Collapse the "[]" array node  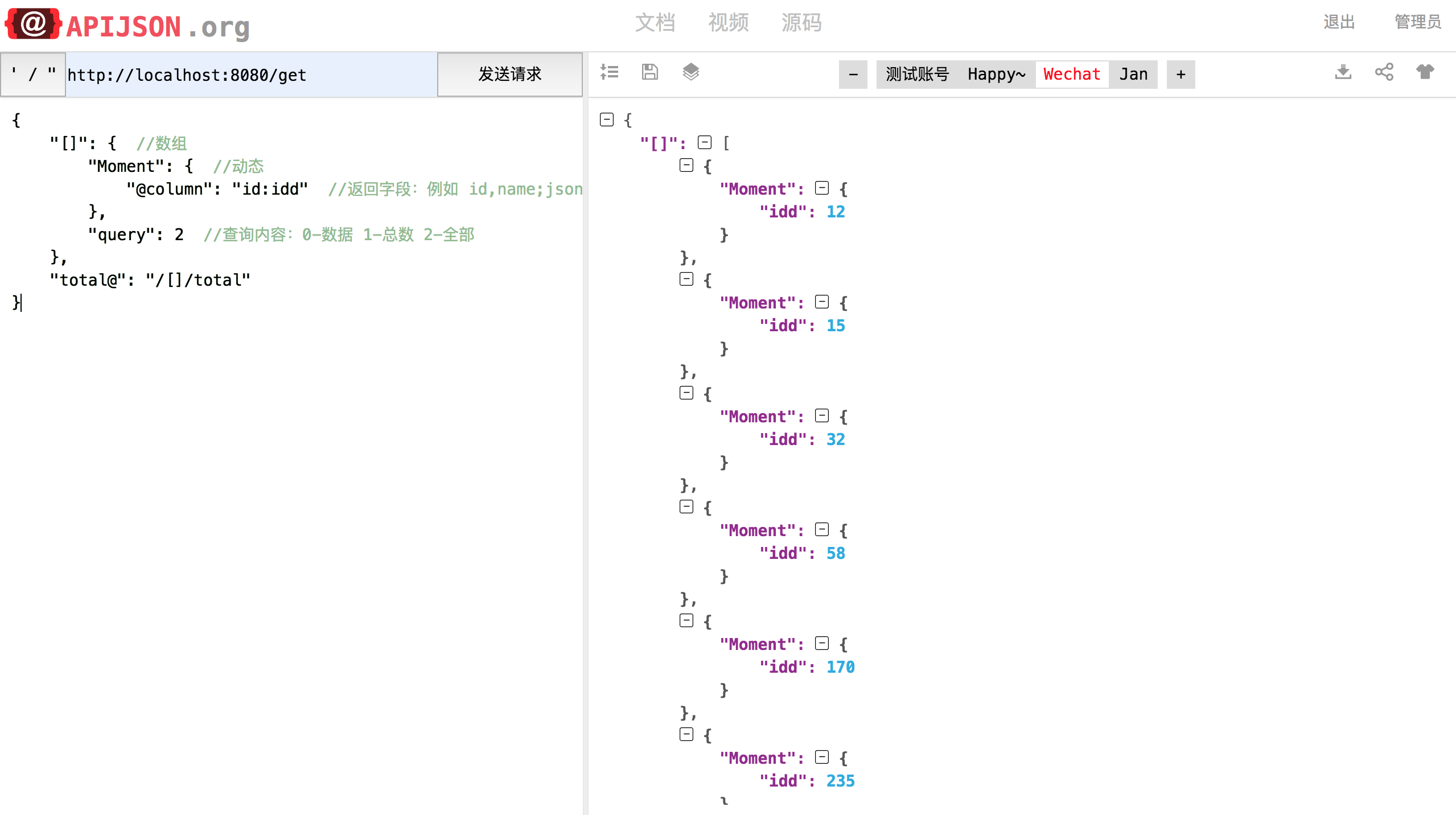[705, 142]
